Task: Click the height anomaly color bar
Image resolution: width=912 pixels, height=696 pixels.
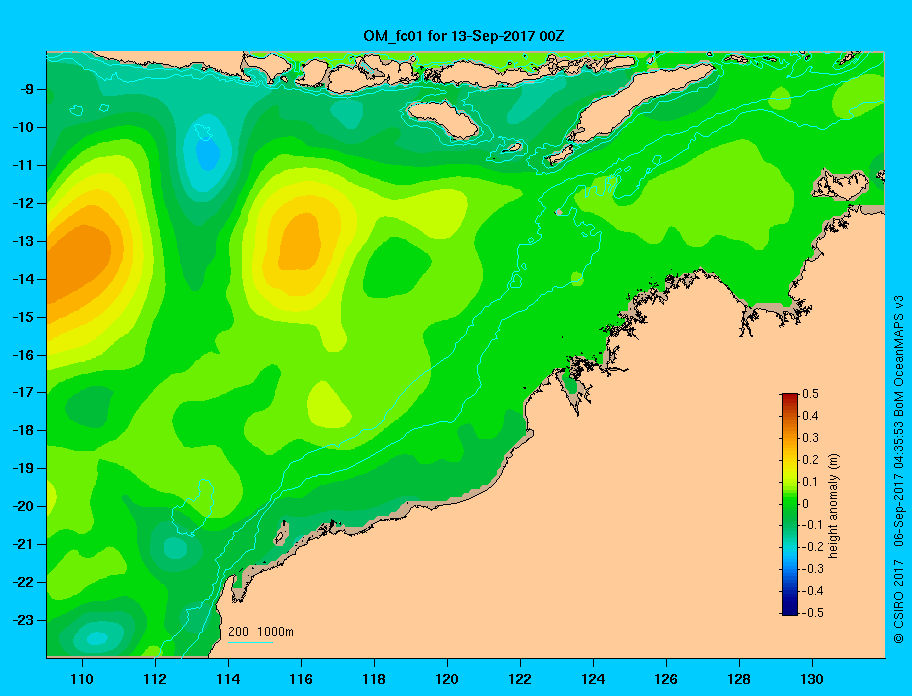Action: [x=790, y=504]
